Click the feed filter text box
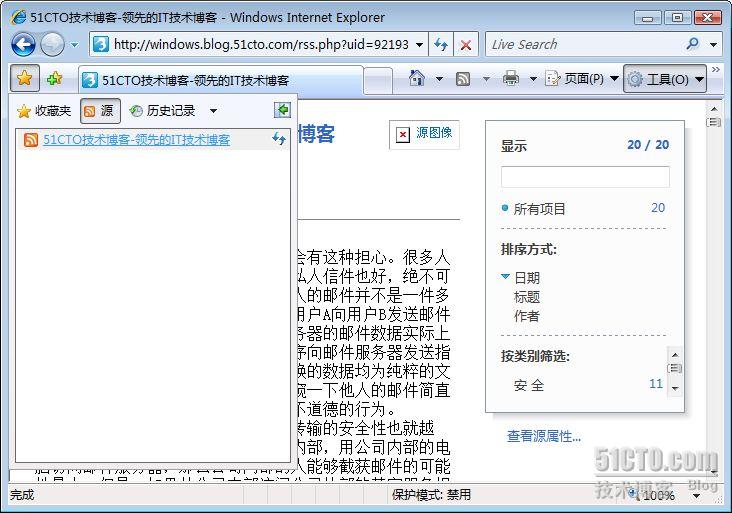The width and height of the screenshot is (732, 513). [x=585, y=177]
